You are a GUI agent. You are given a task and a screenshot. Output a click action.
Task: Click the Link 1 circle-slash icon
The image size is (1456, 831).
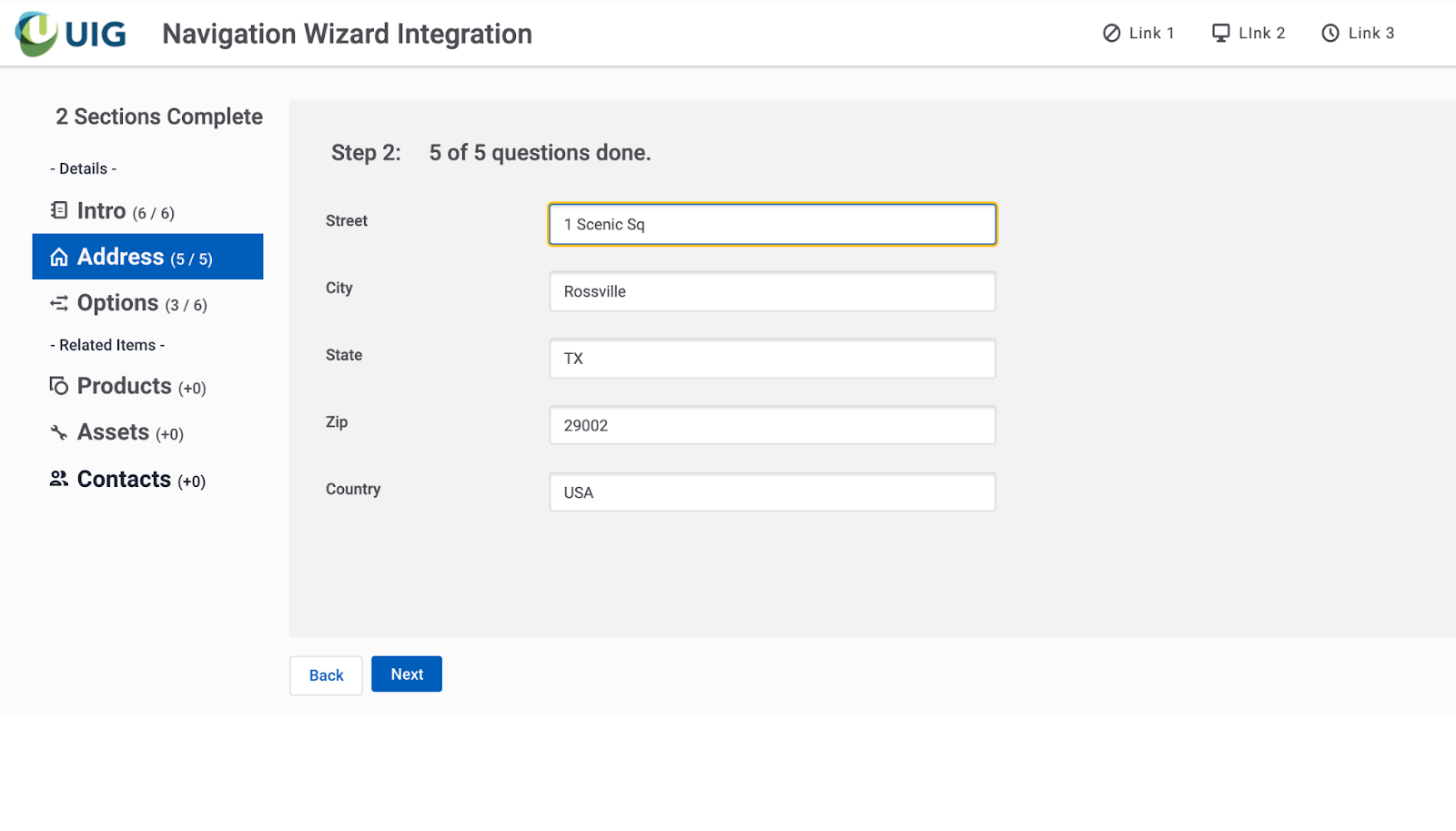click(1111, 34)
